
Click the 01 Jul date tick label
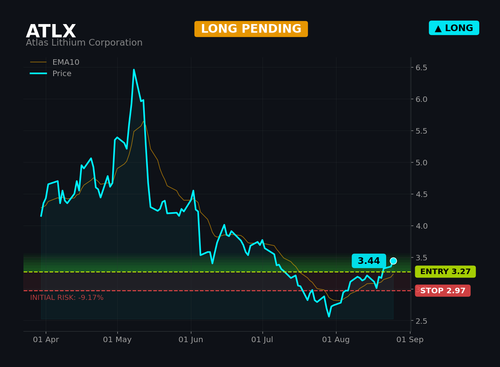coord(262,340)
